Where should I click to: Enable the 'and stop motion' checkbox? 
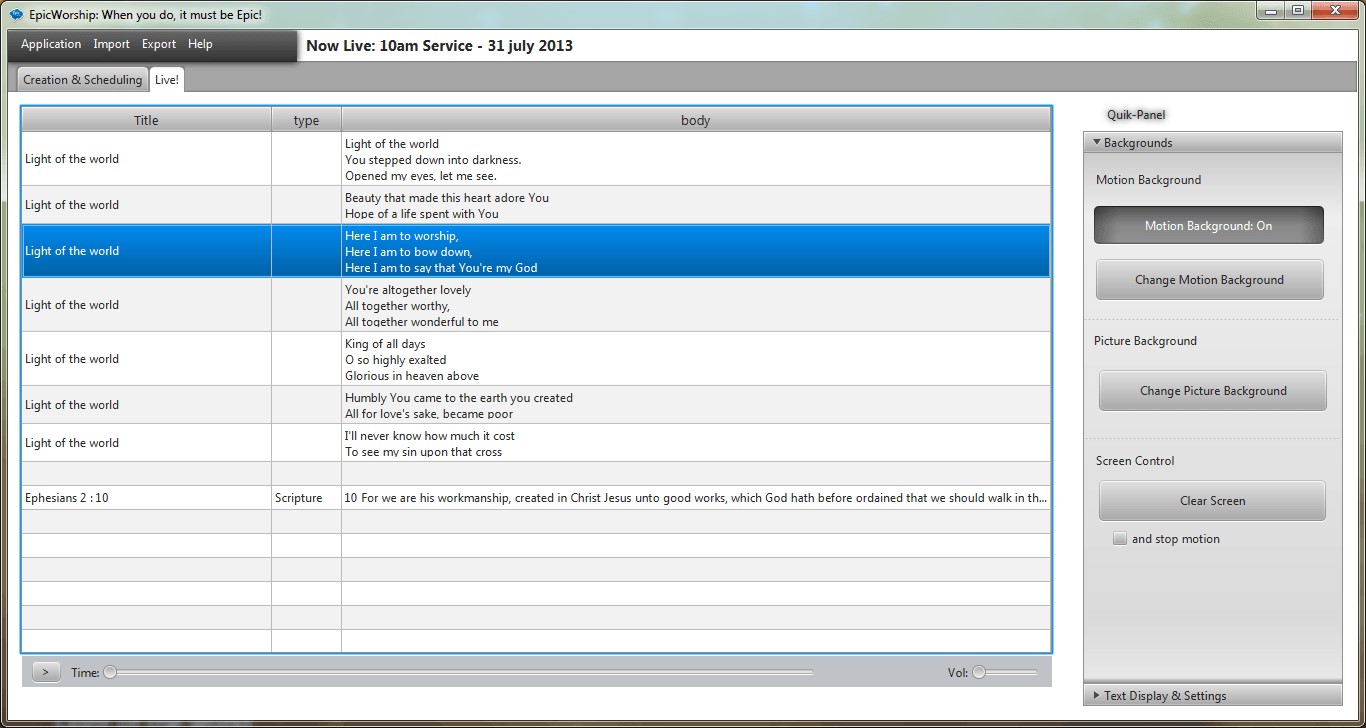[1120, 539]
